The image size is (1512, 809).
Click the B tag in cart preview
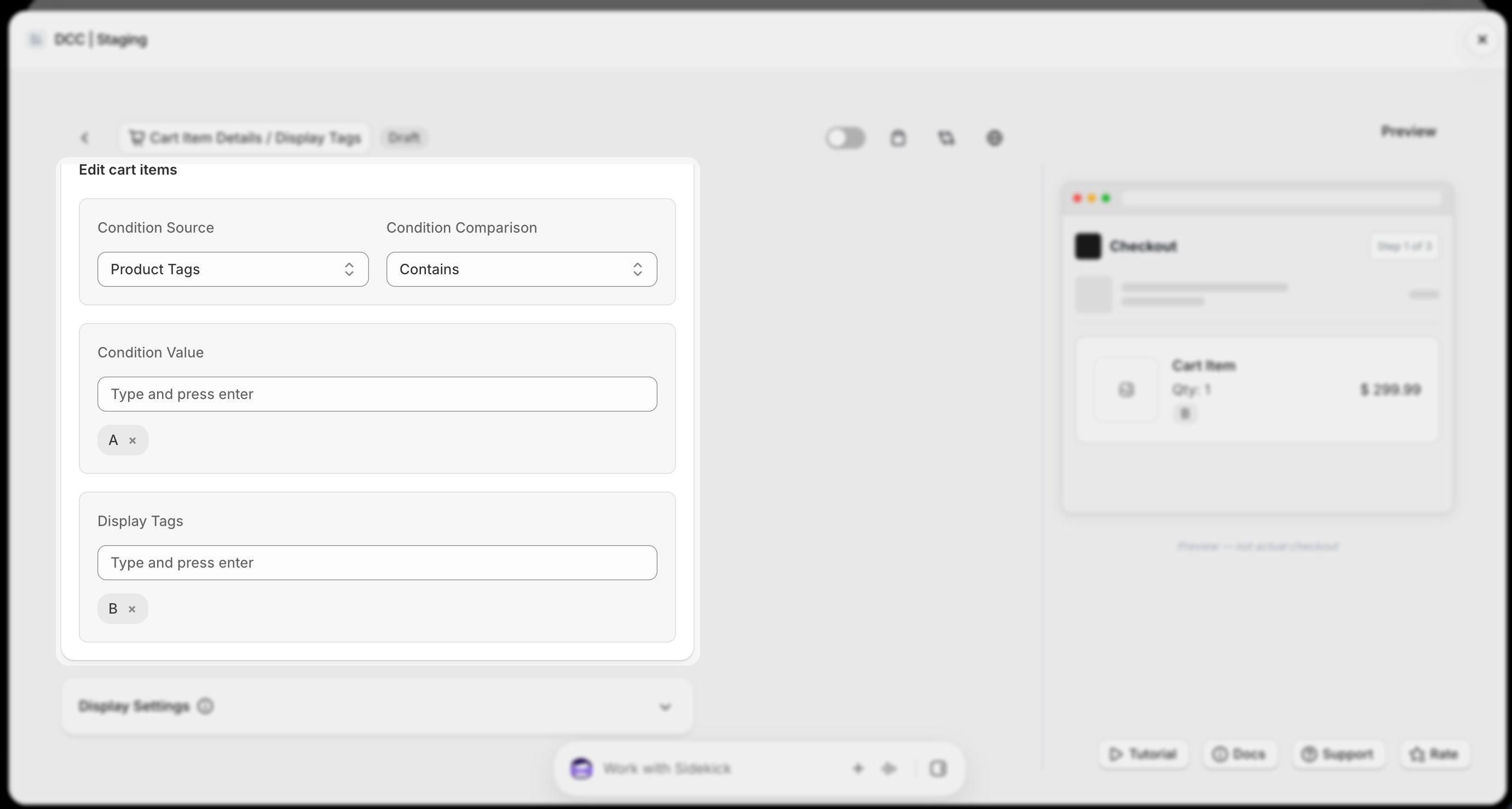click(1185, 414)
